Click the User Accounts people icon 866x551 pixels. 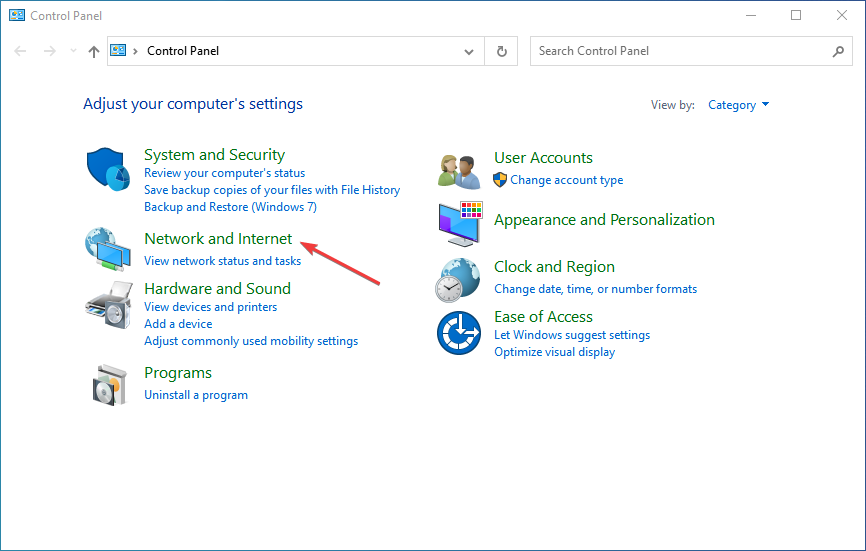(x=459, y=172)
